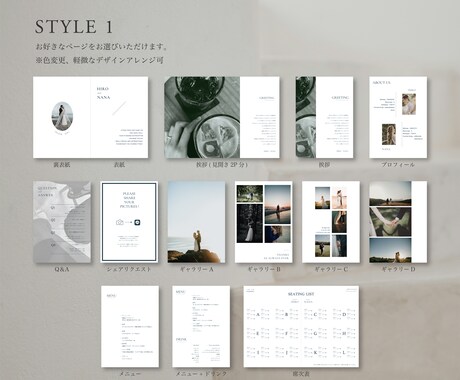Click the "メニュー + ドリンク" caption
This screenshot has height=380, width=460.
201,374
